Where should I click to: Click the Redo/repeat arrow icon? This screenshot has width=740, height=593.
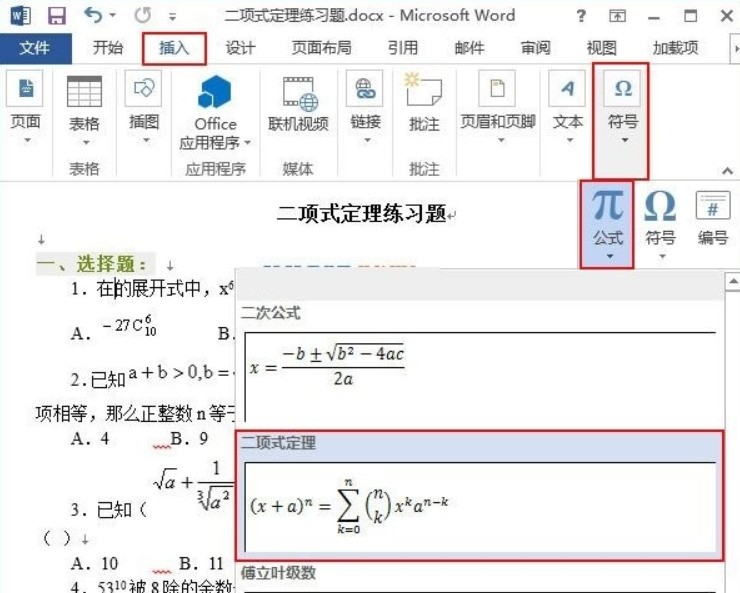[143, 16]
